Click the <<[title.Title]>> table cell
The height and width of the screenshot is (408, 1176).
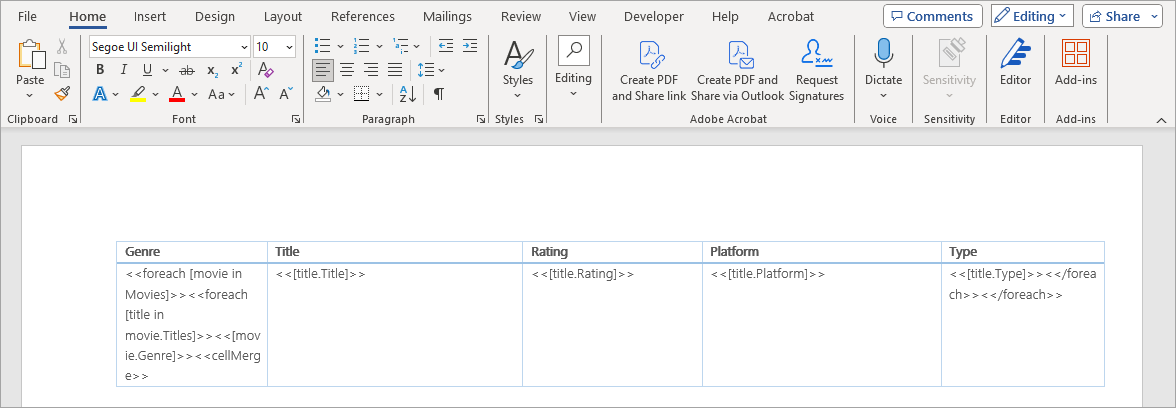coord(394,325)
